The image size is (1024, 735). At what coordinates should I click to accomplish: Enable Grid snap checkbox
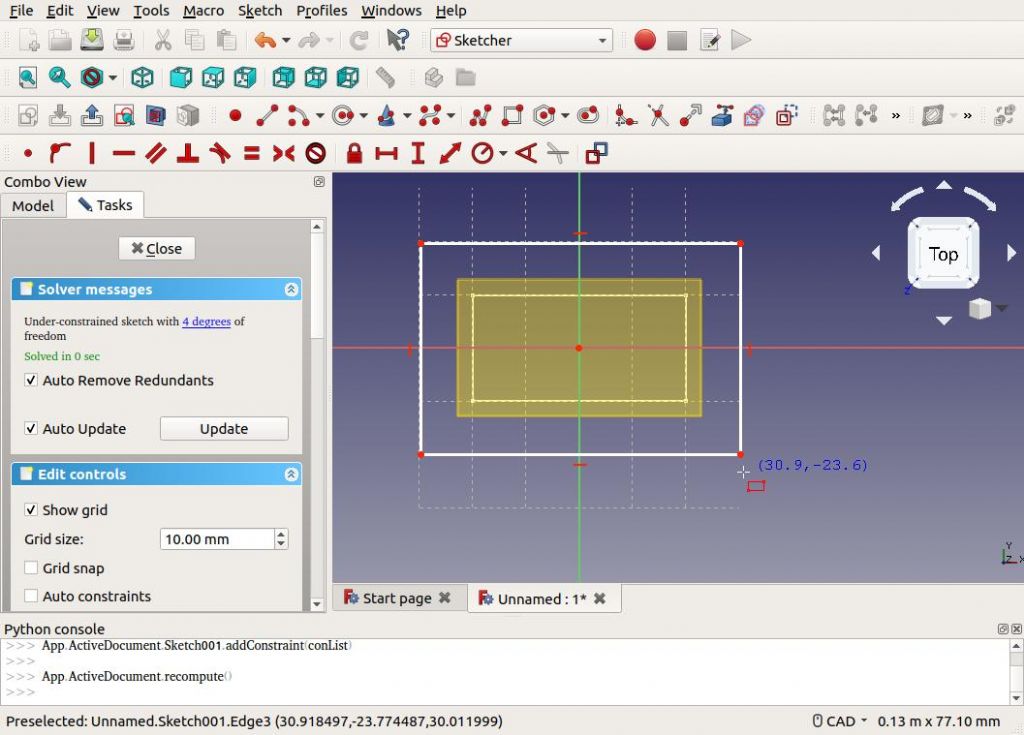[31, 567]
